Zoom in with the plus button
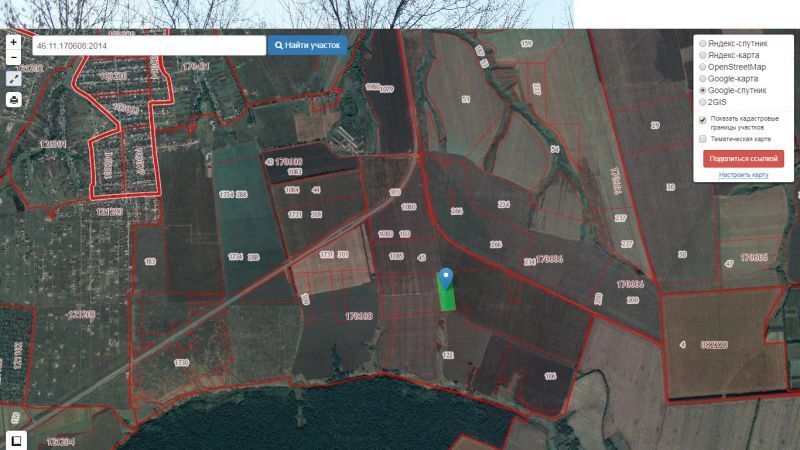Viewport: 800px width, 450px height. (x=13, y=42)
